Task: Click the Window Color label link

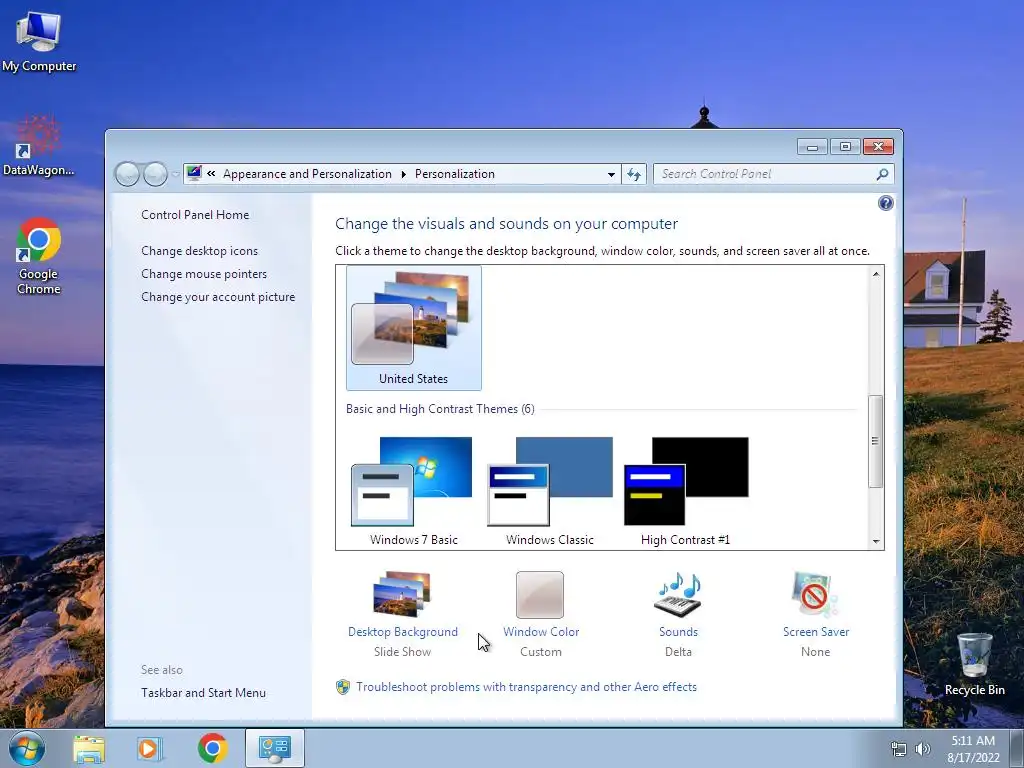Action: 541,632
